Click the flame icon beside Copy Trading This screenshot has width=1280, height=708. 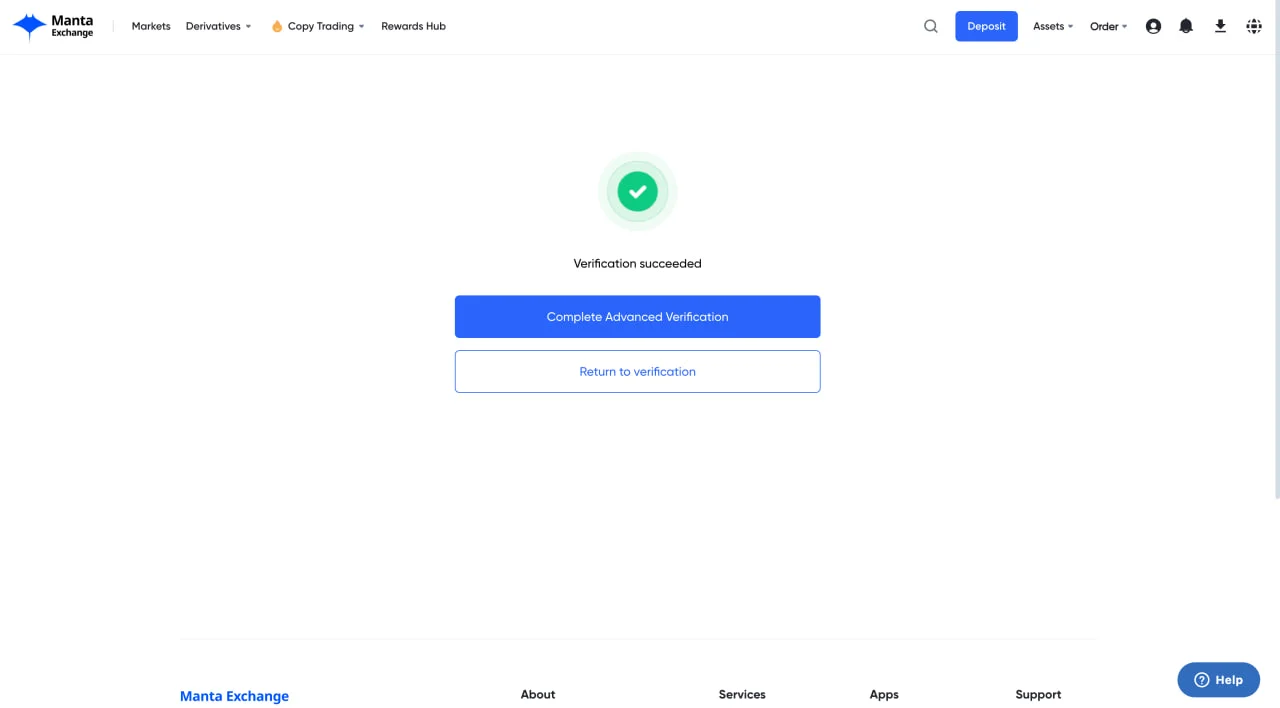277,26
